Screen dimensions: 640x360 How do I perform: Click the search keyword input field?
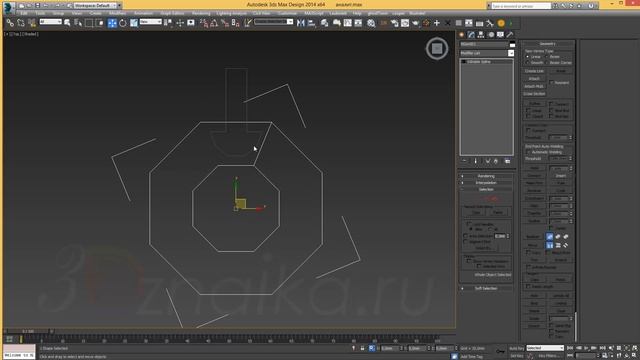521,6
